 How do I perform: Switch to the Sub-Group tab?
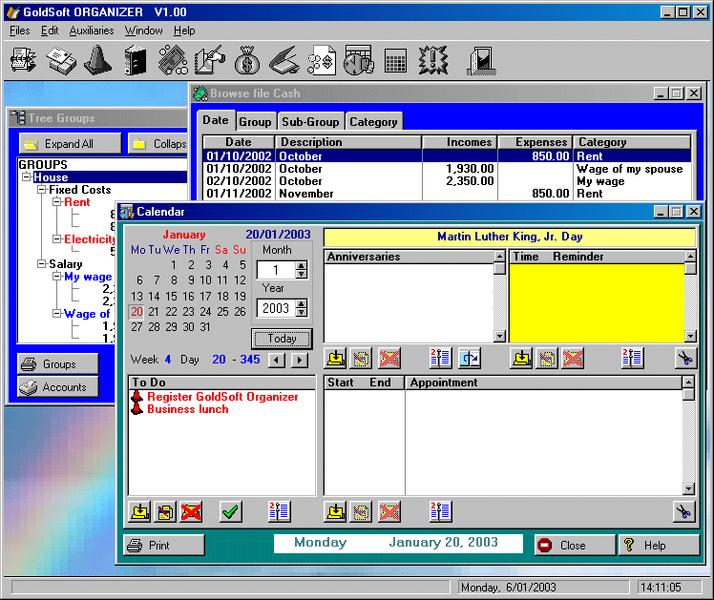pyautogui.click(x=310, y=122)
